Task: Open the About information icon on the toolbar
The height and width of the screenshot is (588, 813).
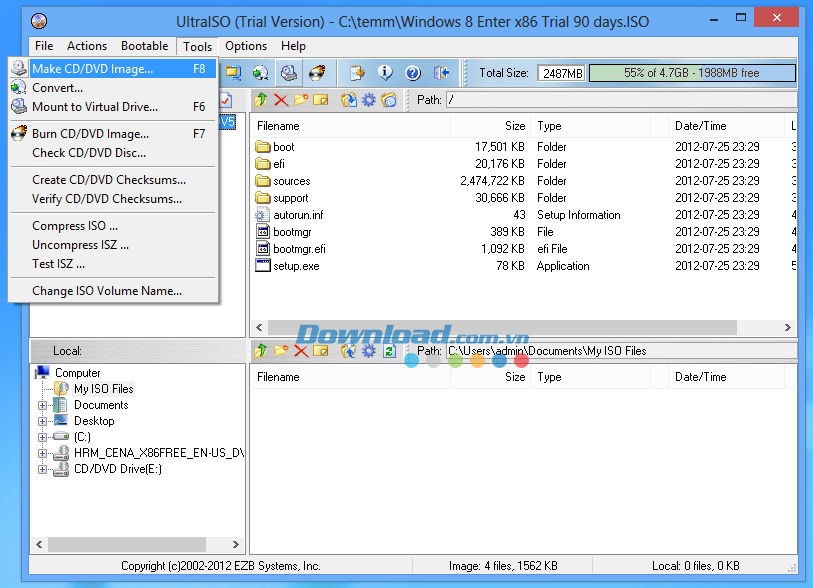Action: (385, 71)
